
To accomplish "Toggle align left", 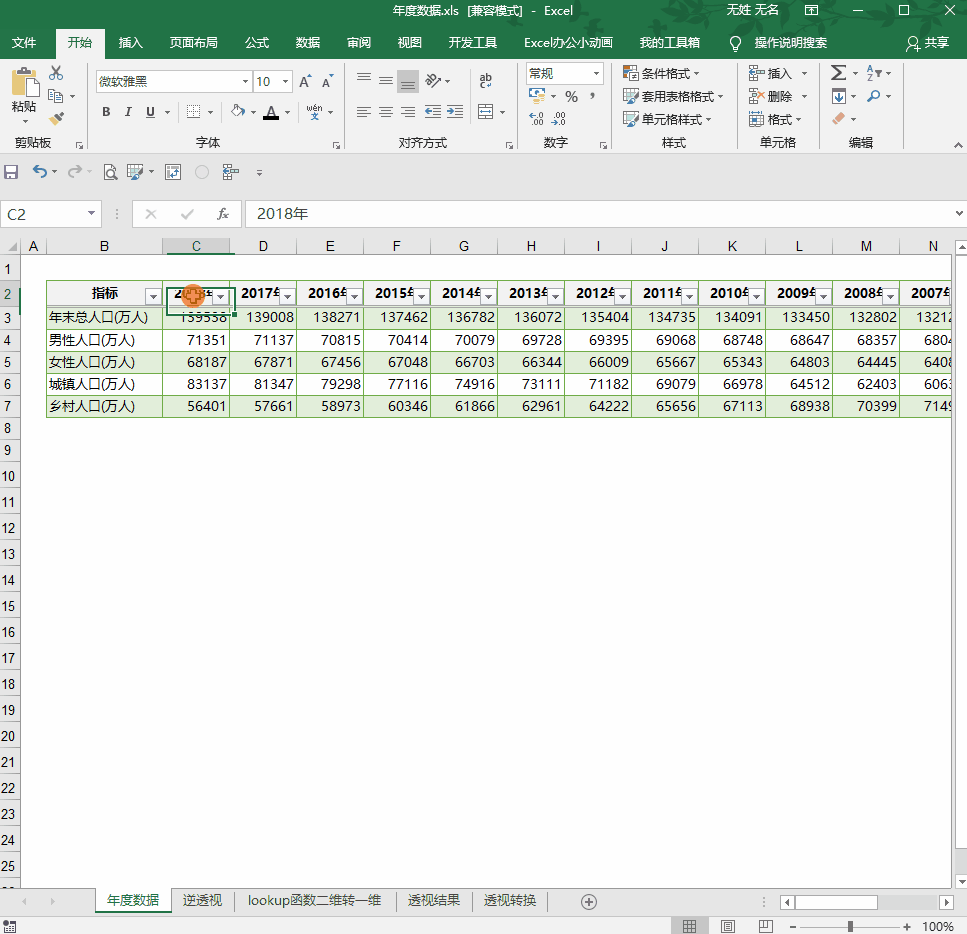I will [x=364, y=112].
